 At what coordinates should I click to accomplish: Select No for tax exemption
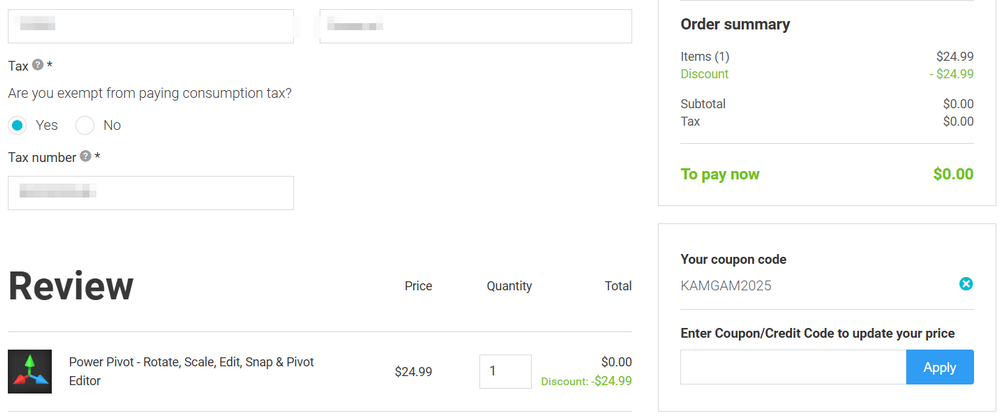(x=85, y=125)
